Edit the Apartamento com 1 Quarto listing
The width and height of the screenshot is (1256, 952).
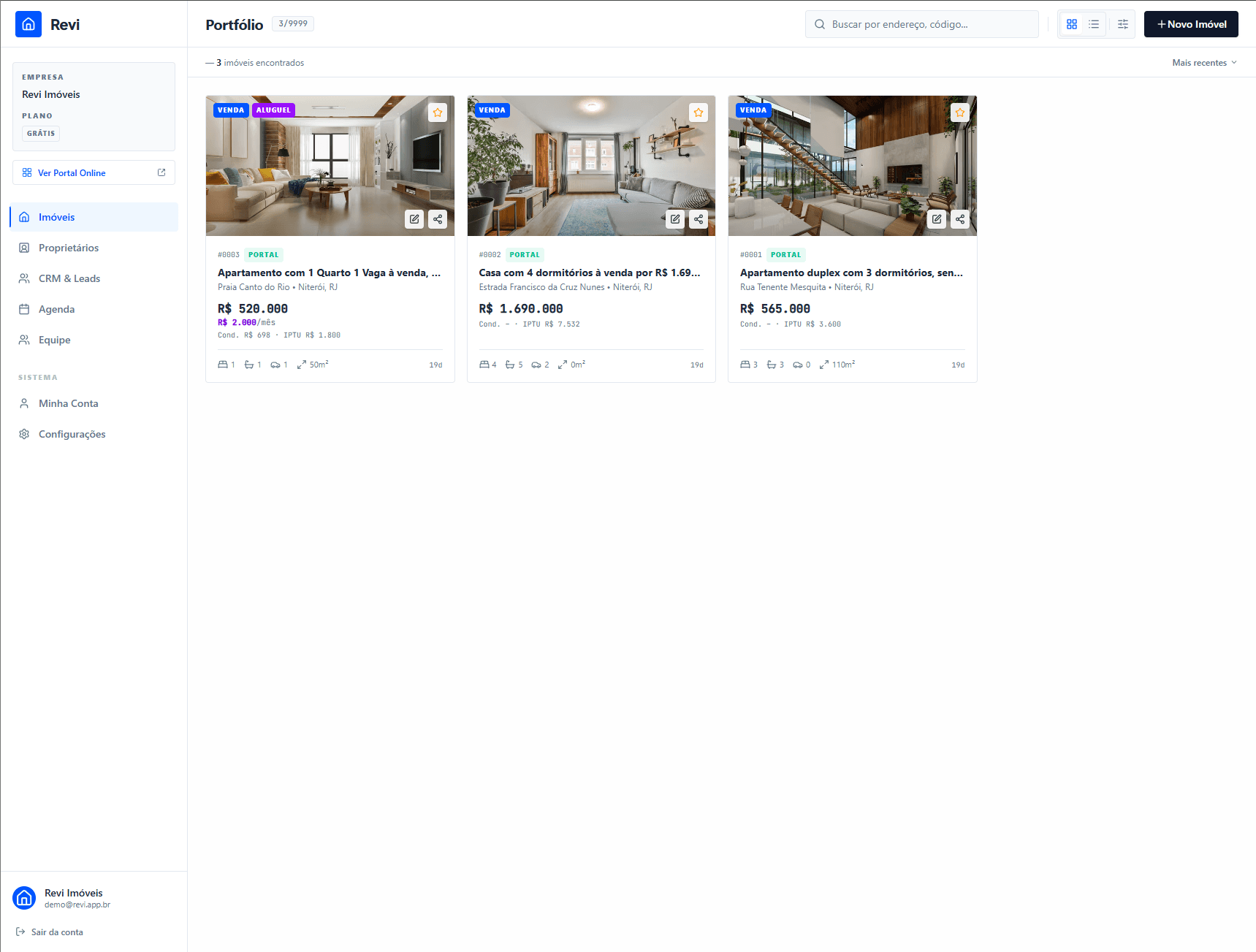(x=414, y=218)
